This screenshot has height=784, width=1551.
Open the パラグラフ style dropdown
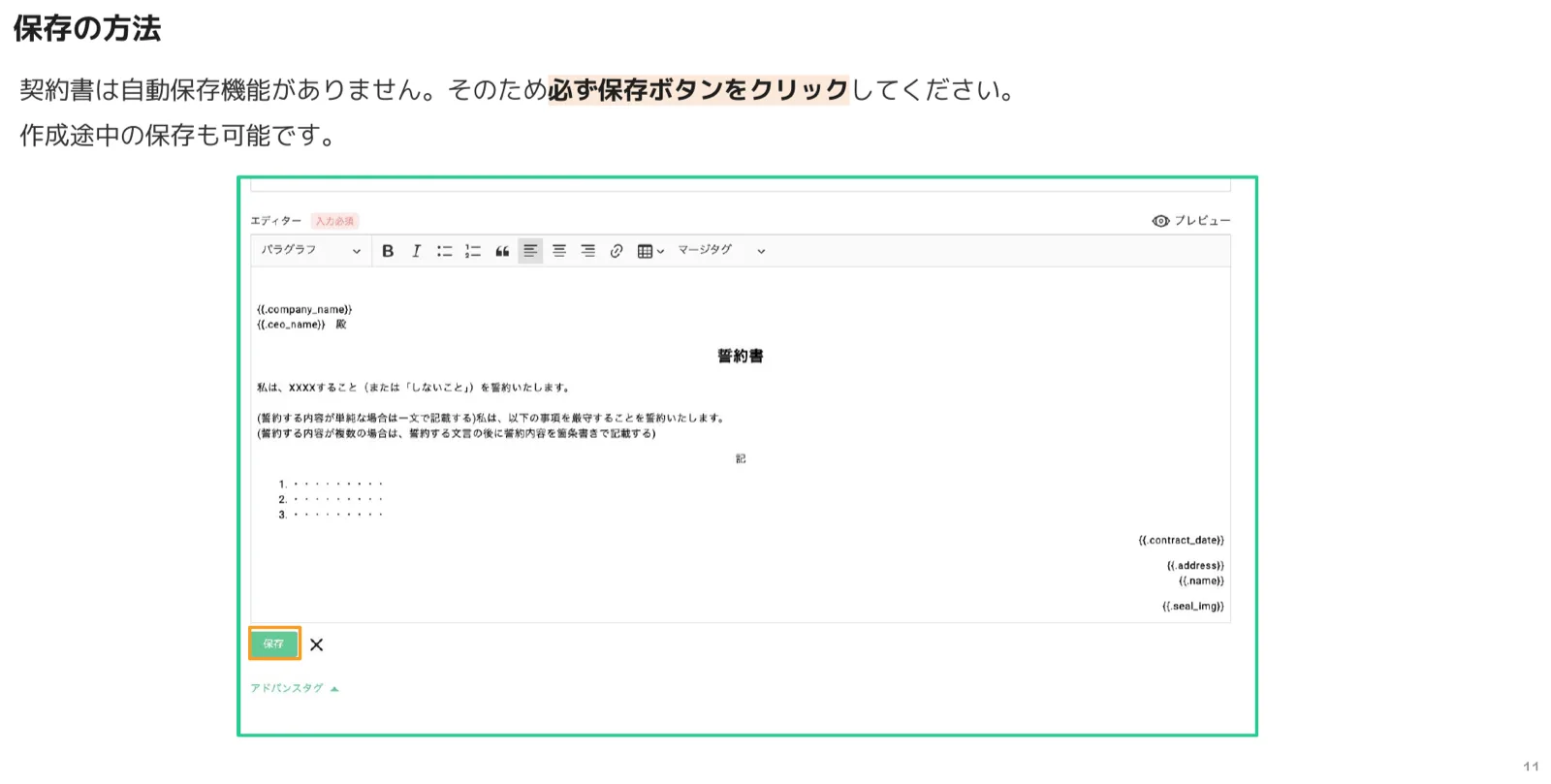click(x=310, y=250)
